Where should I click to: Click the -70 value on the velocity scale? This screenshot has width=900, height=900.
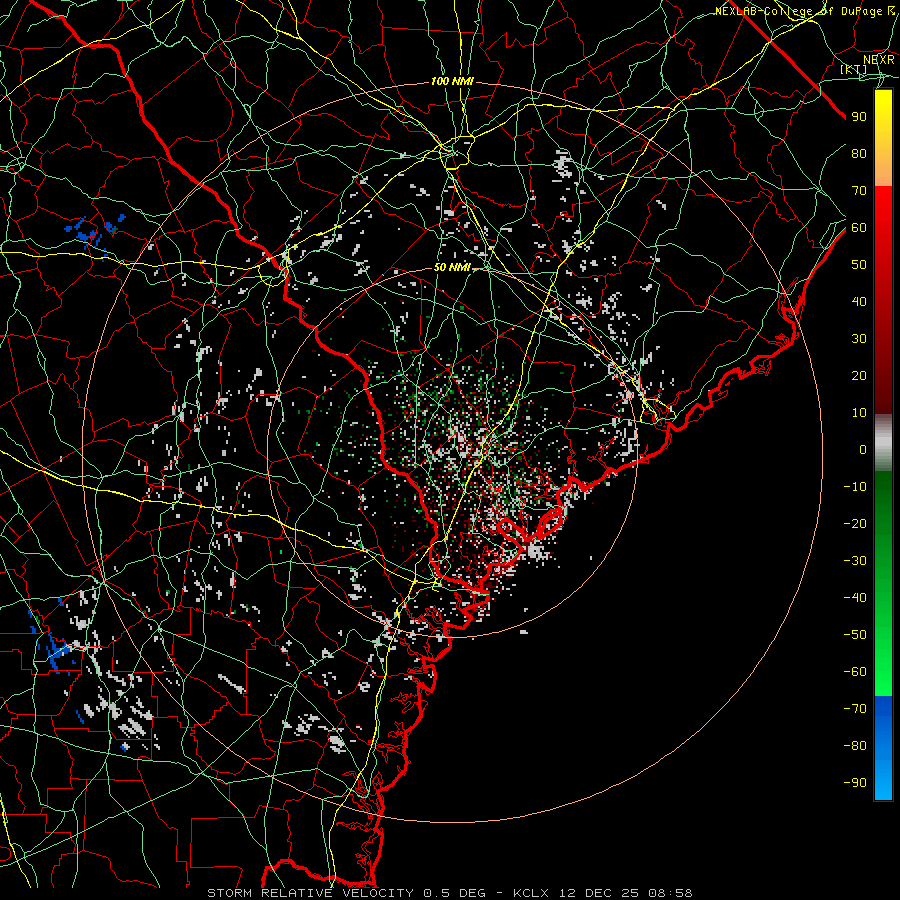[x=855, y=709]
